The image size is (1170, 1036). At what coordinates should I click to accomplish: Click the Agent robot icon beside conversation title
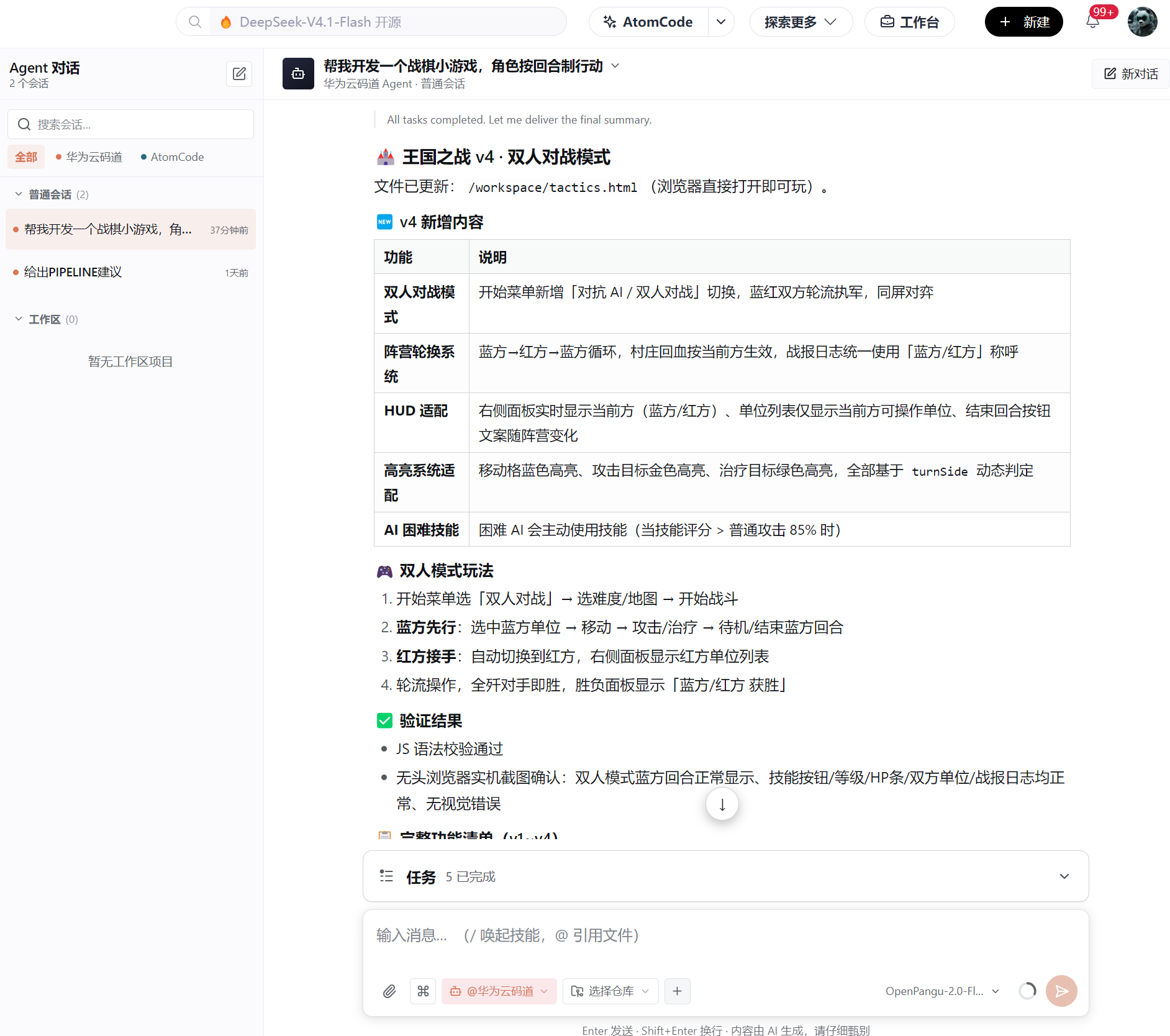click(x=298, y=74)
